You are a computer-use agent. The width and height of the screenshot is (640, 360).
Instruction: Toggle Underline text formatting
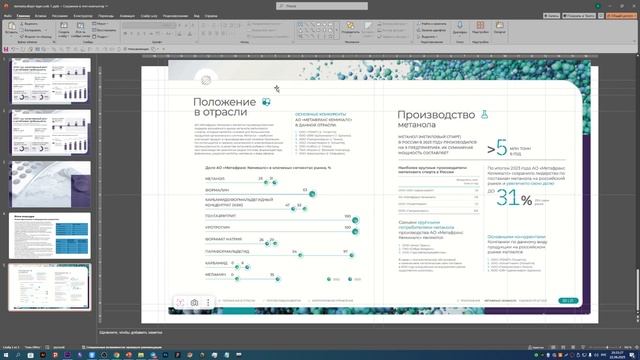(x=138, y=34)
